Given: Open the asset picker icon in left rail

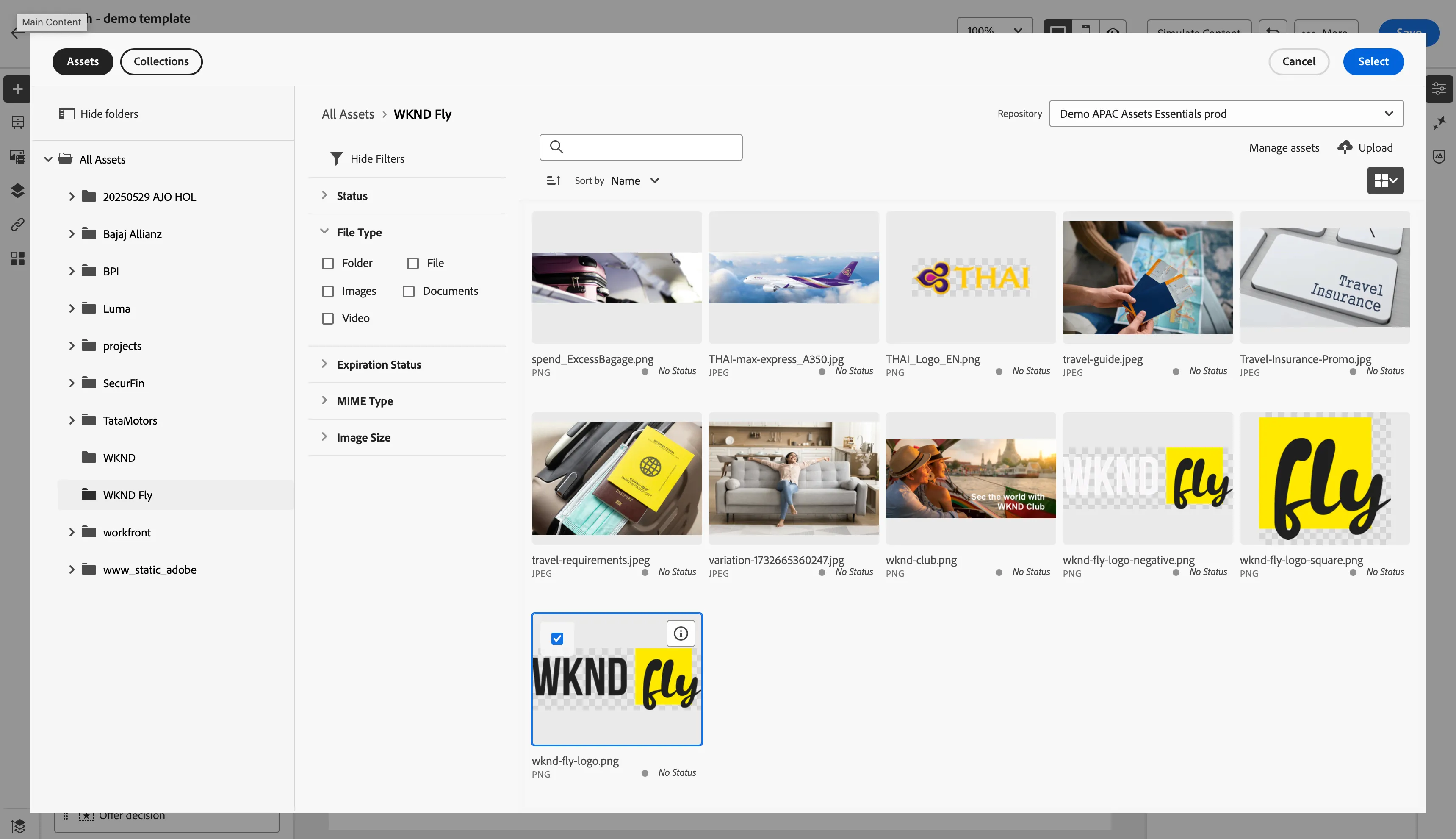Looking at the screenshot, I should coord(18,157).
